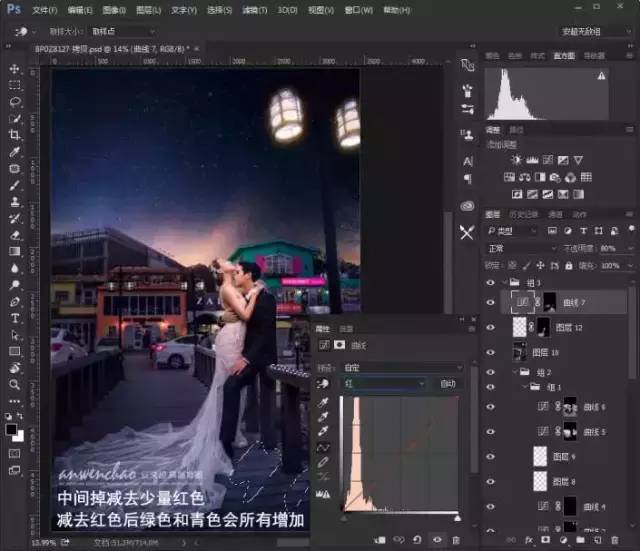Image resolution: width=640 pixels, height=551 pixels.
Task: Hide the 曲线 7 layer
Action: click(x=491, y=302)
